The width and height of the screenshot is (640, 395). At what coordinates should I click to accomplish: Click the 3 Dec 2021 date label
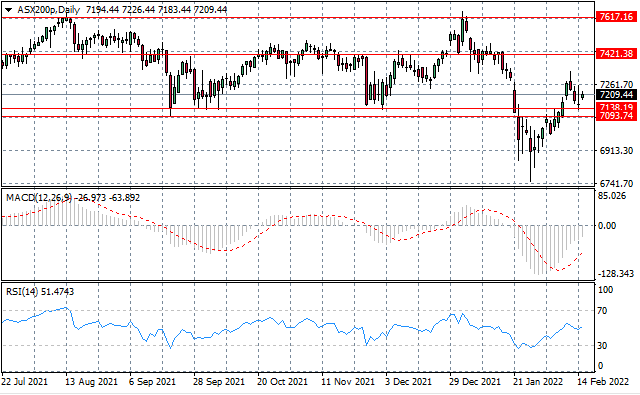[409, 382]
